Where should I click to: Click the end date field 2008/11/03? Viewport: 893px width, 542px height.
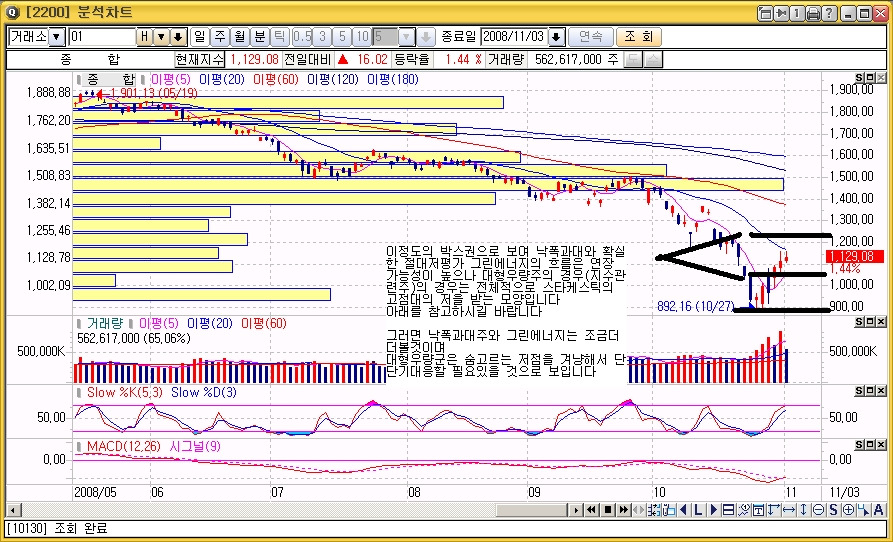[514, 37]
